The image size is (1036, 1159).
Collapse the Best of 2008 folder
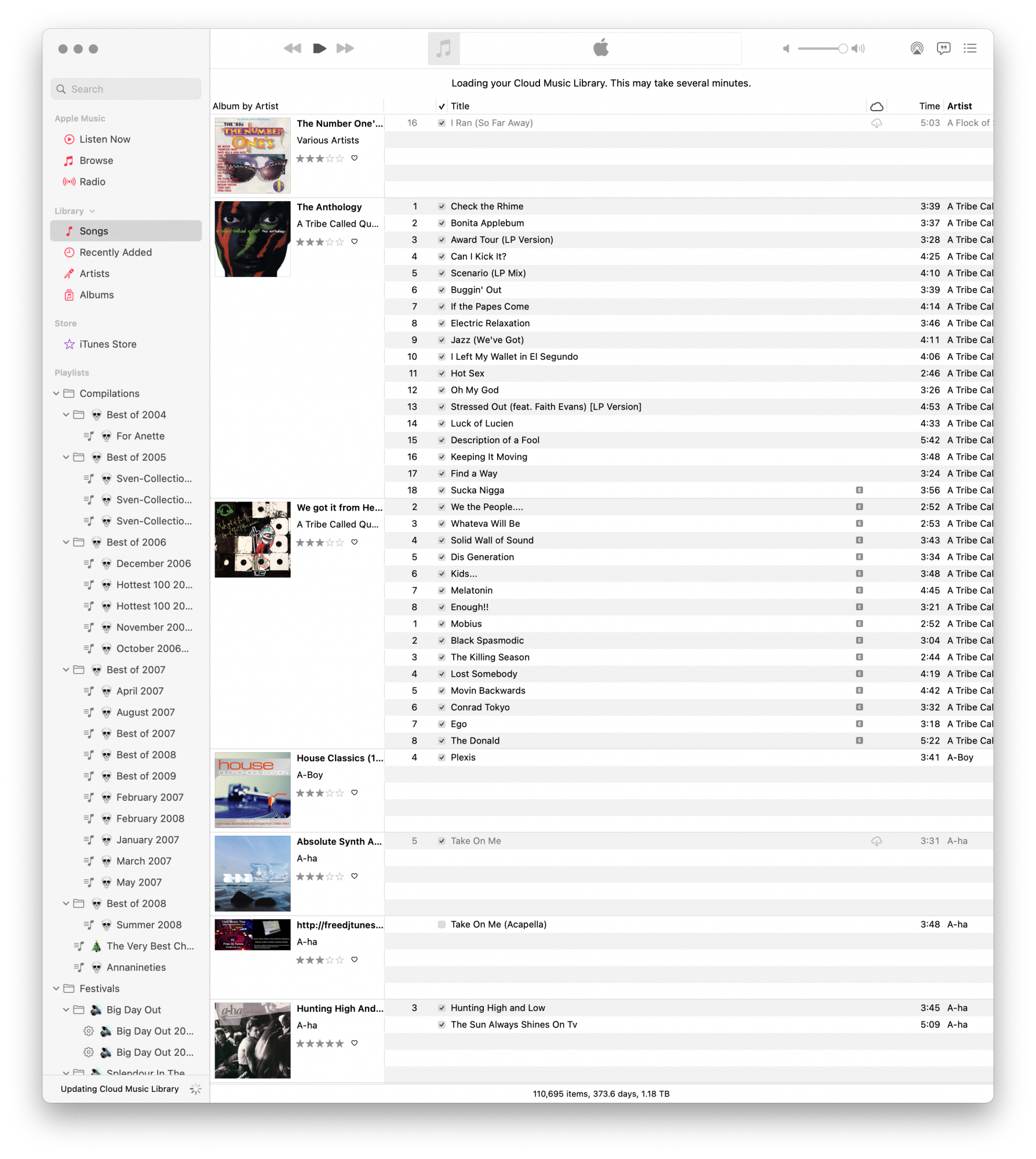66,903
